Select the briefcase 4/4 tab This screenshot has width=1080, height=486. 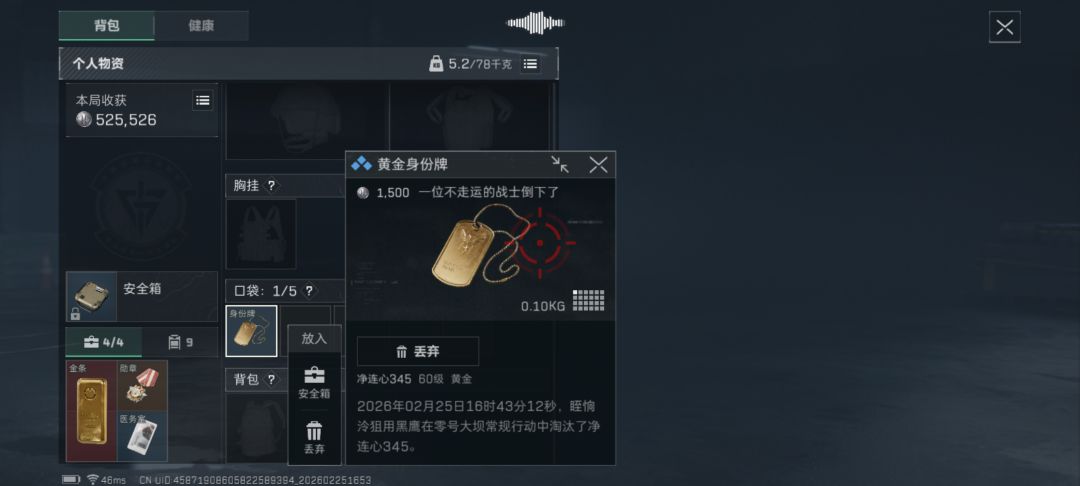click(103, 341)
